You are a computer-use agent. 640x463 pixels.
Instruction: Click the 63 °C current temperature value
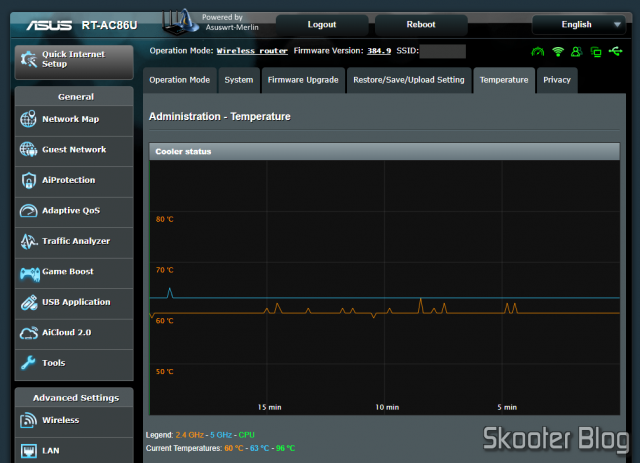click(260, 448)
